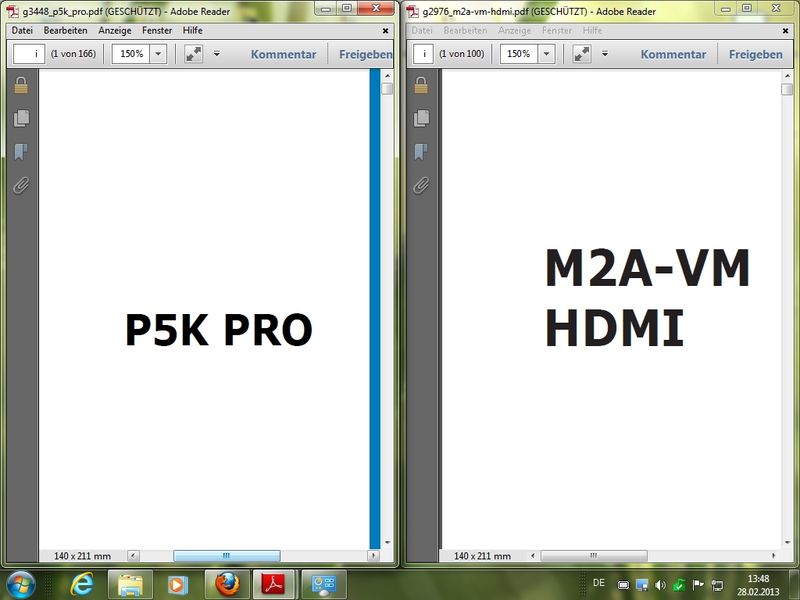Screen dimensions: 800x600
Task: Open page thumbnails panel in P5K window
Action: pyautogui.click(x=21, y=118)
